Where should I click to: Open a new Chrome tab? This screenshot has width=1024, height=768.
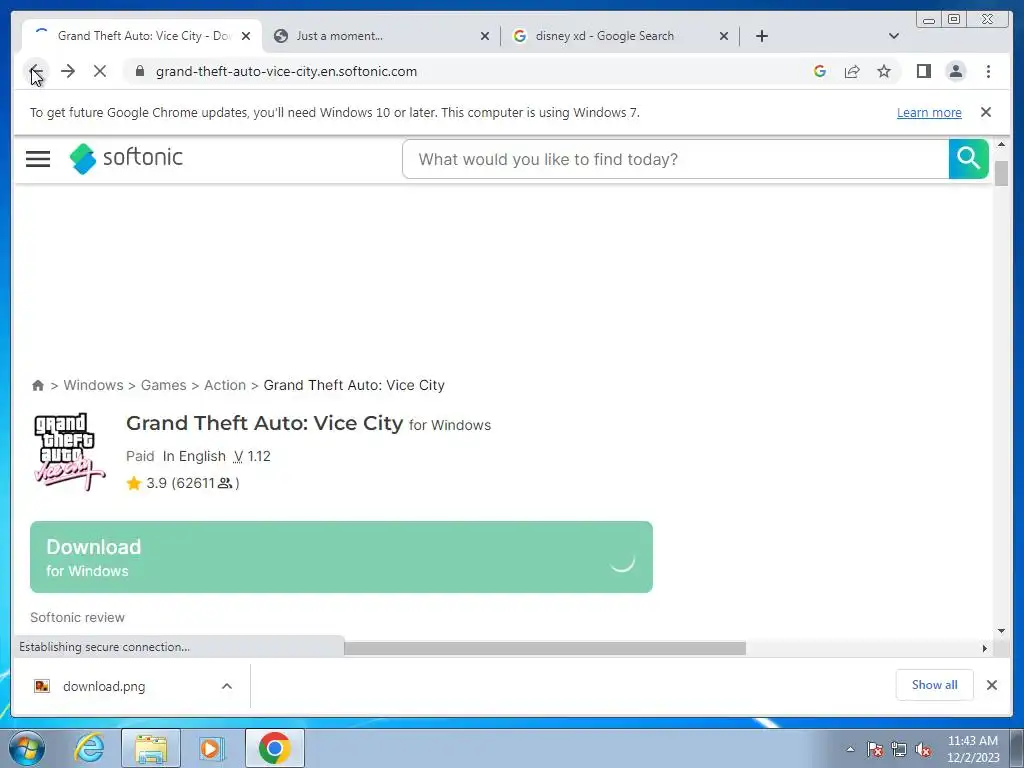(761, 36)
